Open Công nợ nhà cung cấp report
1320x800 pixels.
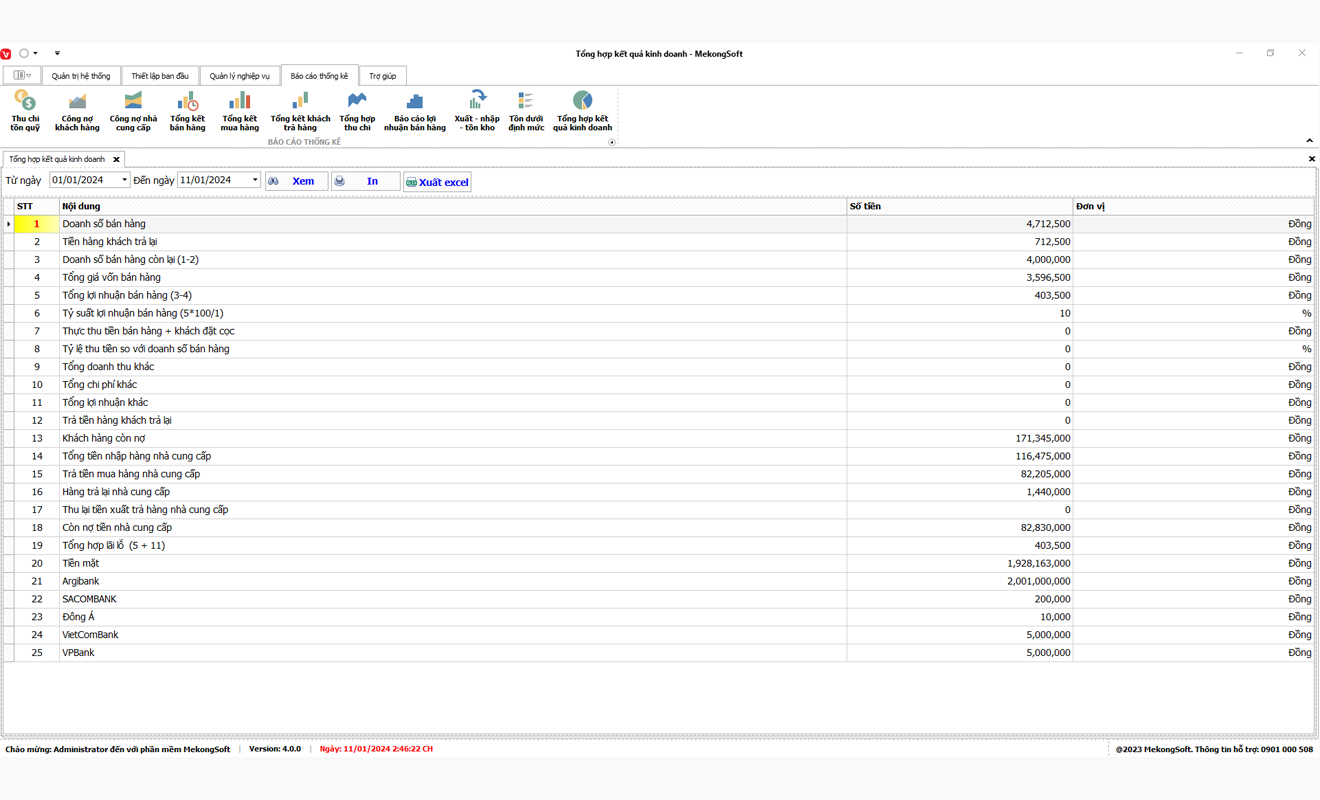pos(133,110)
